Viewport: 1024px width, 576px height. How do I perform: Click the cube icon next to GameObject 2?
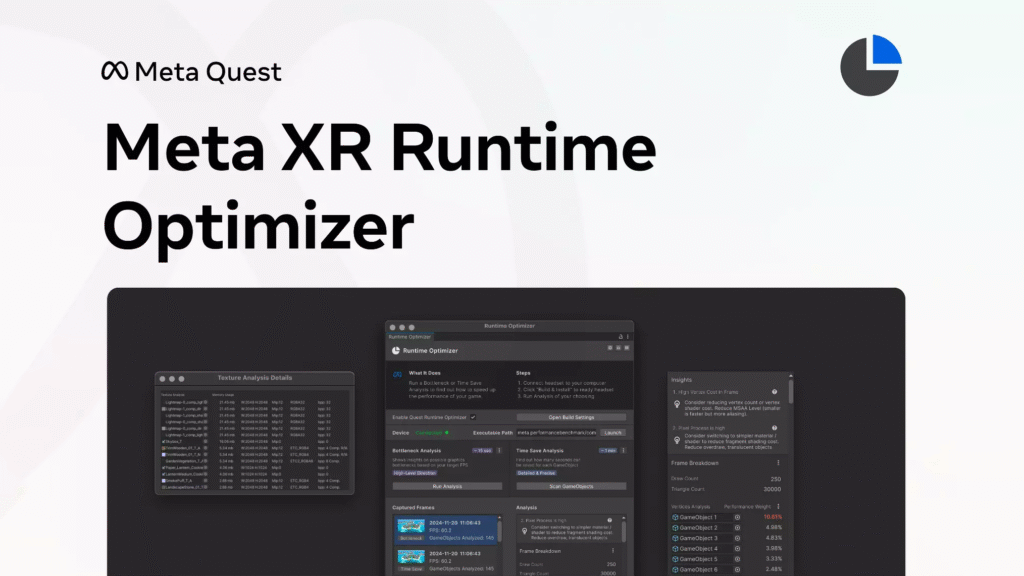click(675, 529)
